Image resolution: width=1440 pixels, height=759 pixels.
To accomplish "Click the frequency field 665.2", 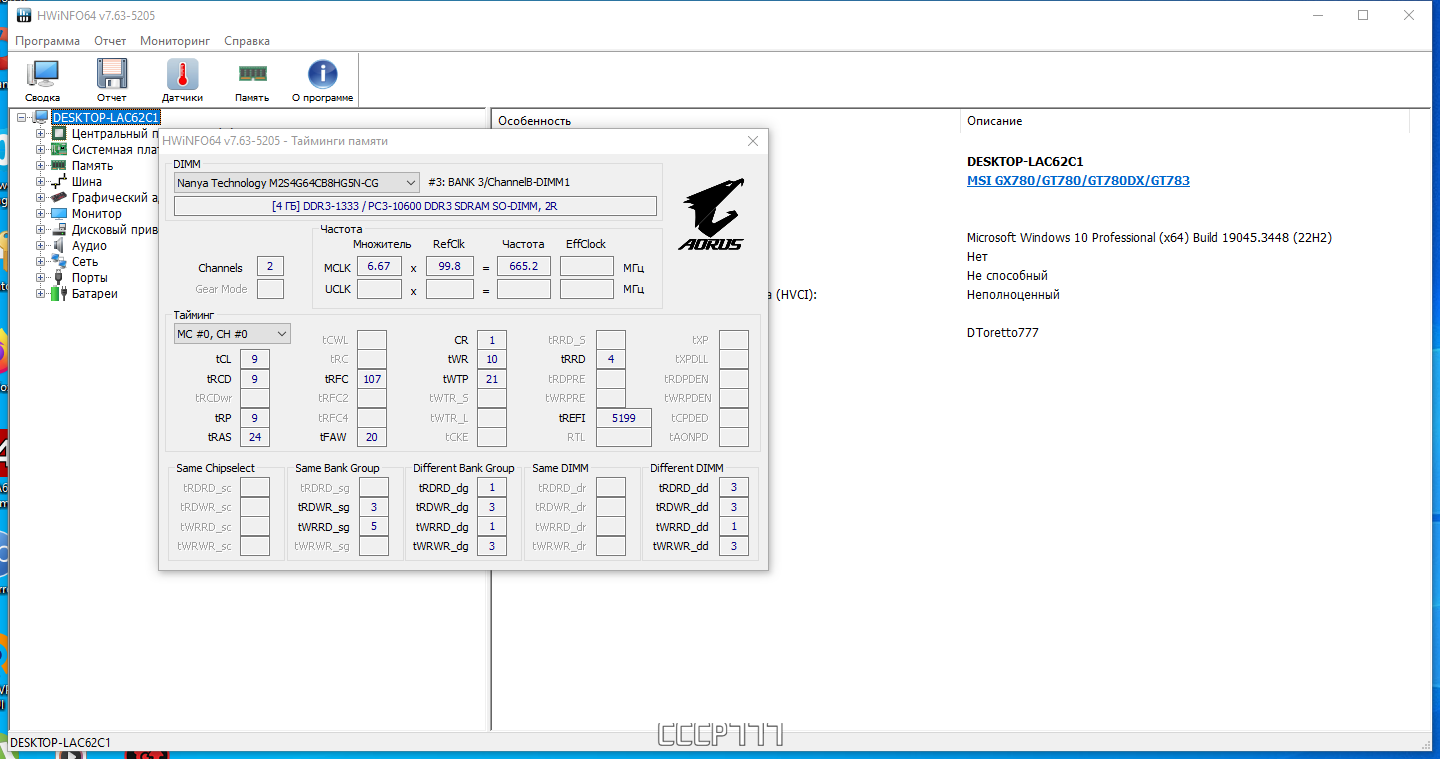I will (x=524, y=267).
